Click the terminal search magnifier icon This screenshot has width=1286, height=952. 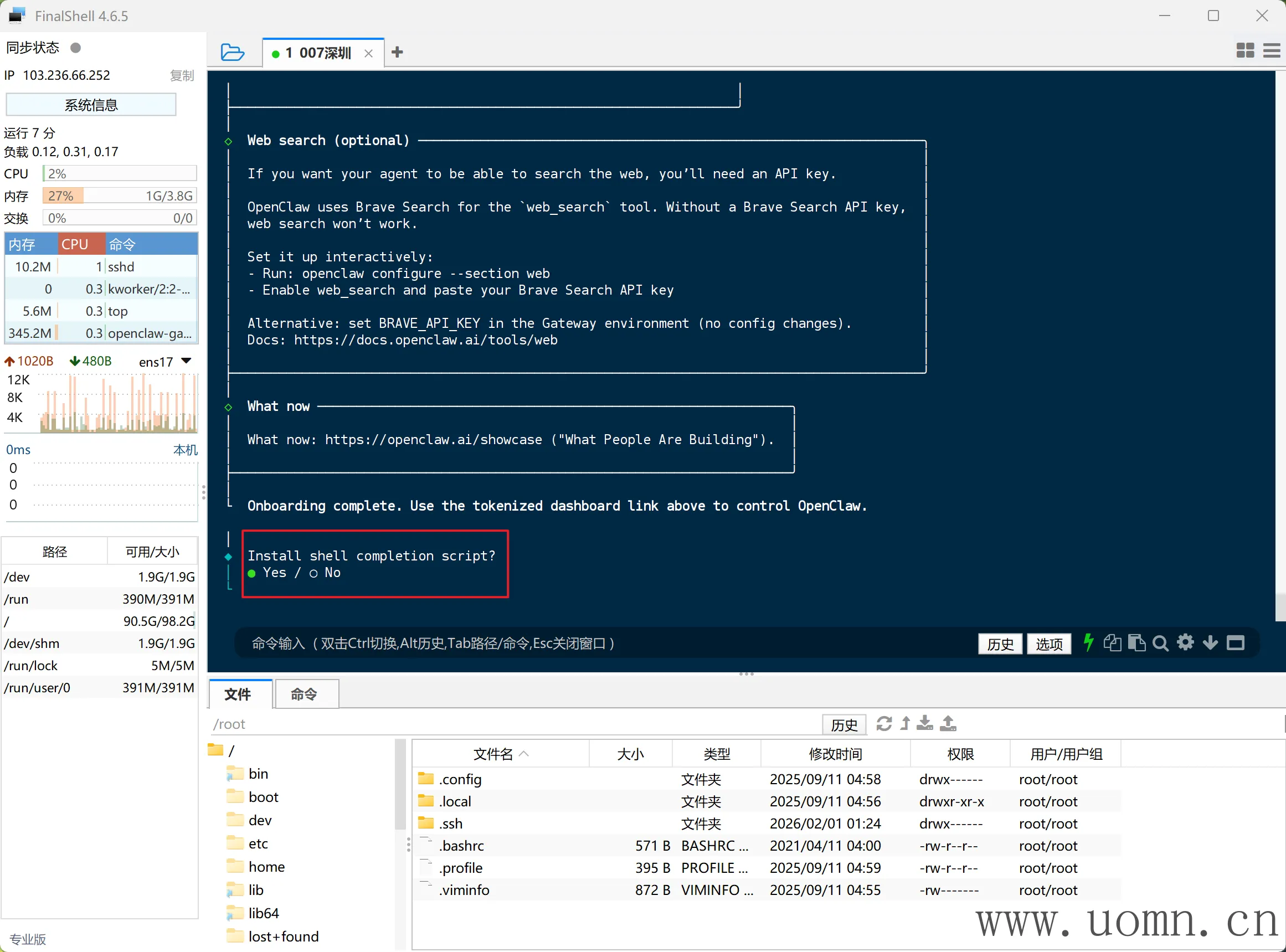pos(1160,643)
